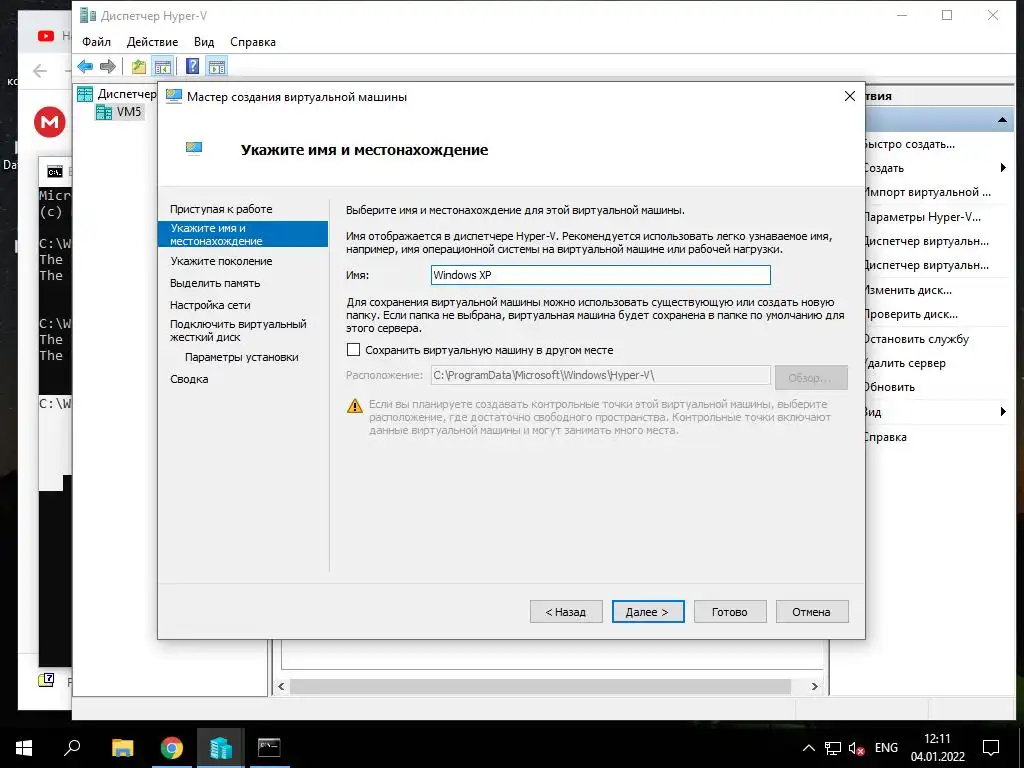The image size is (1024, 768).
Task: Open the taskbar Search magnifier icon
Action: click(72, 748)
